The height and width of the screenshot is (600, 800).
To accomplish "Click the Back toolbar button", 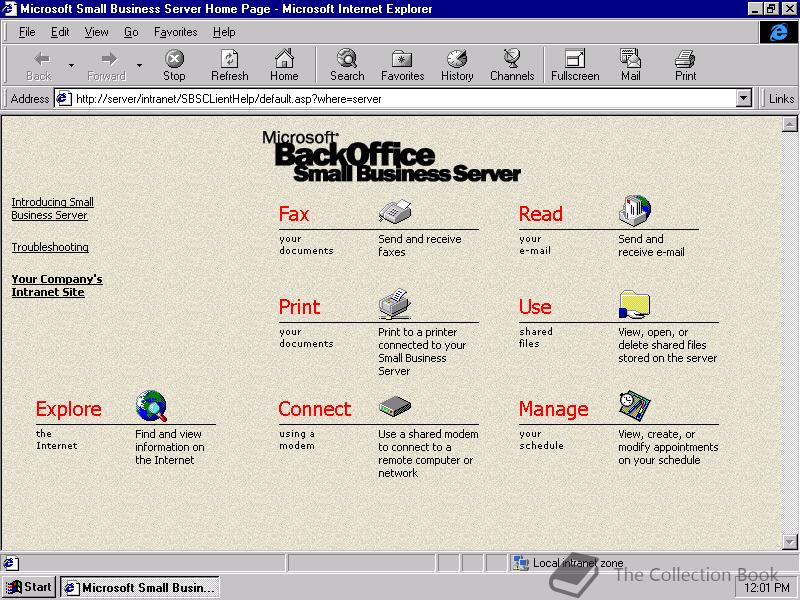I will (39, 65).
